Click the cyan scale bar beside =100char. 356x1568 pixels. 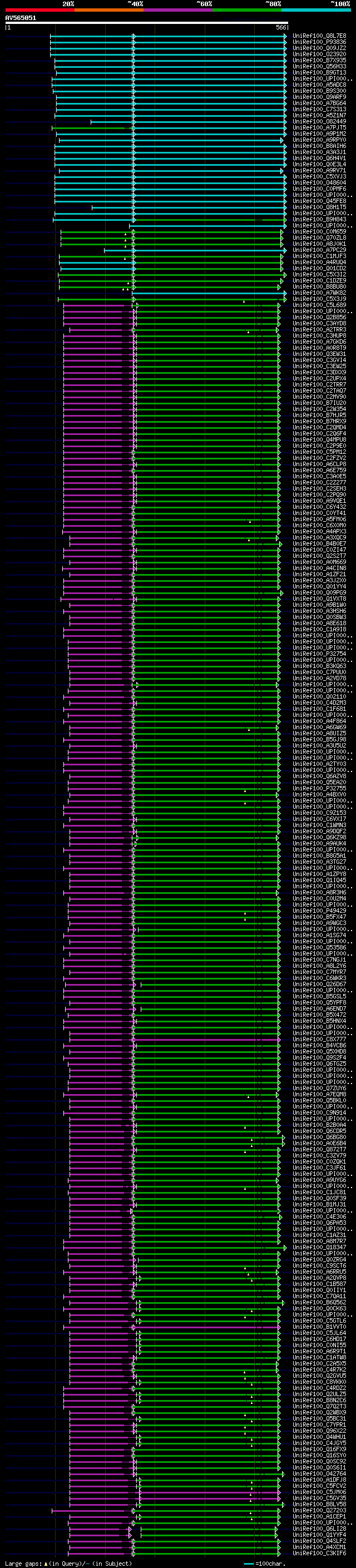(x=248, y=1564)
